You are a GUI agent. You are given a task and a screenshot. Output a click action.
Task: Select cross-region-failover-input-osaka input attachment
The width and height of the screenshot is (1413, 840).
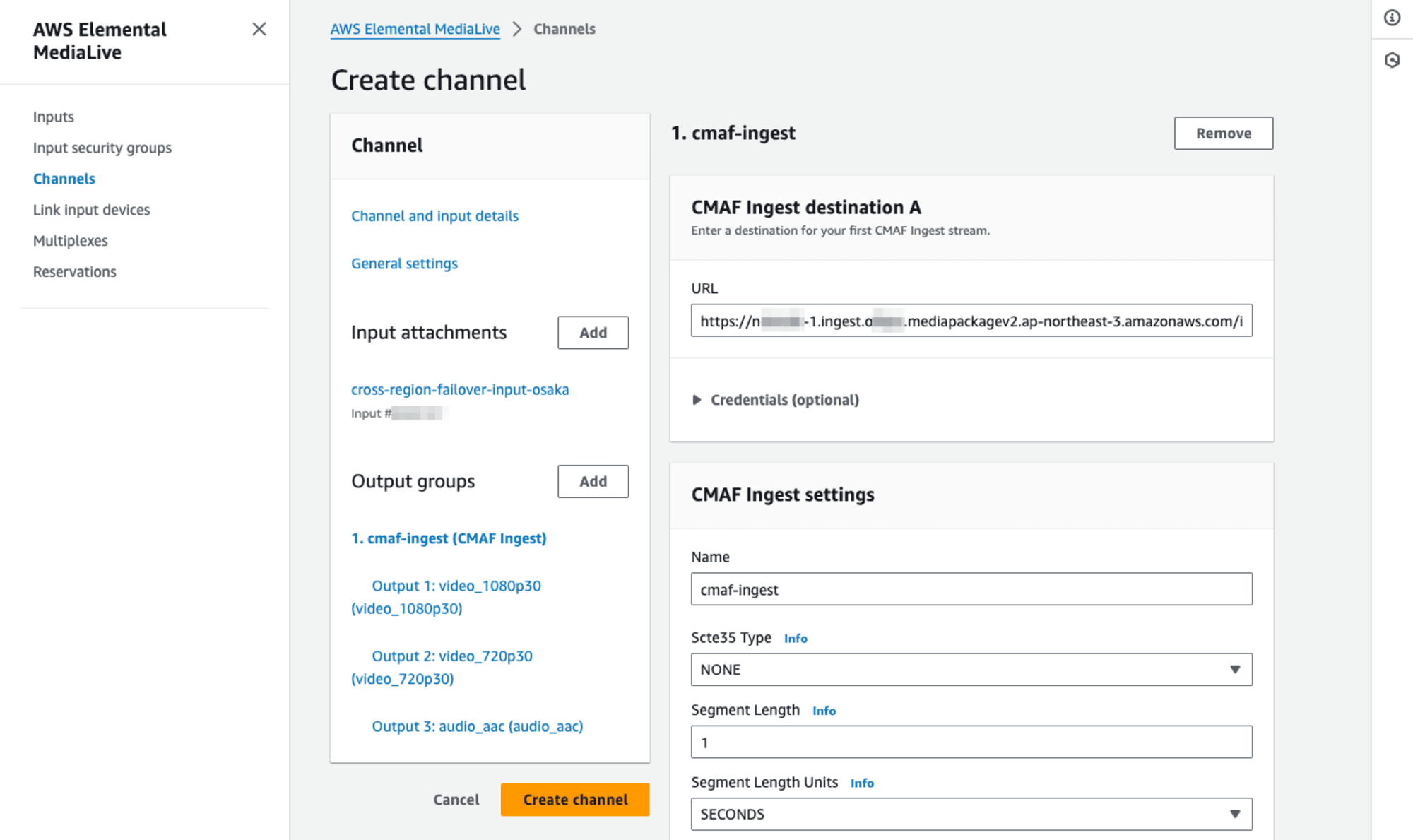click(x=460, y=390)
